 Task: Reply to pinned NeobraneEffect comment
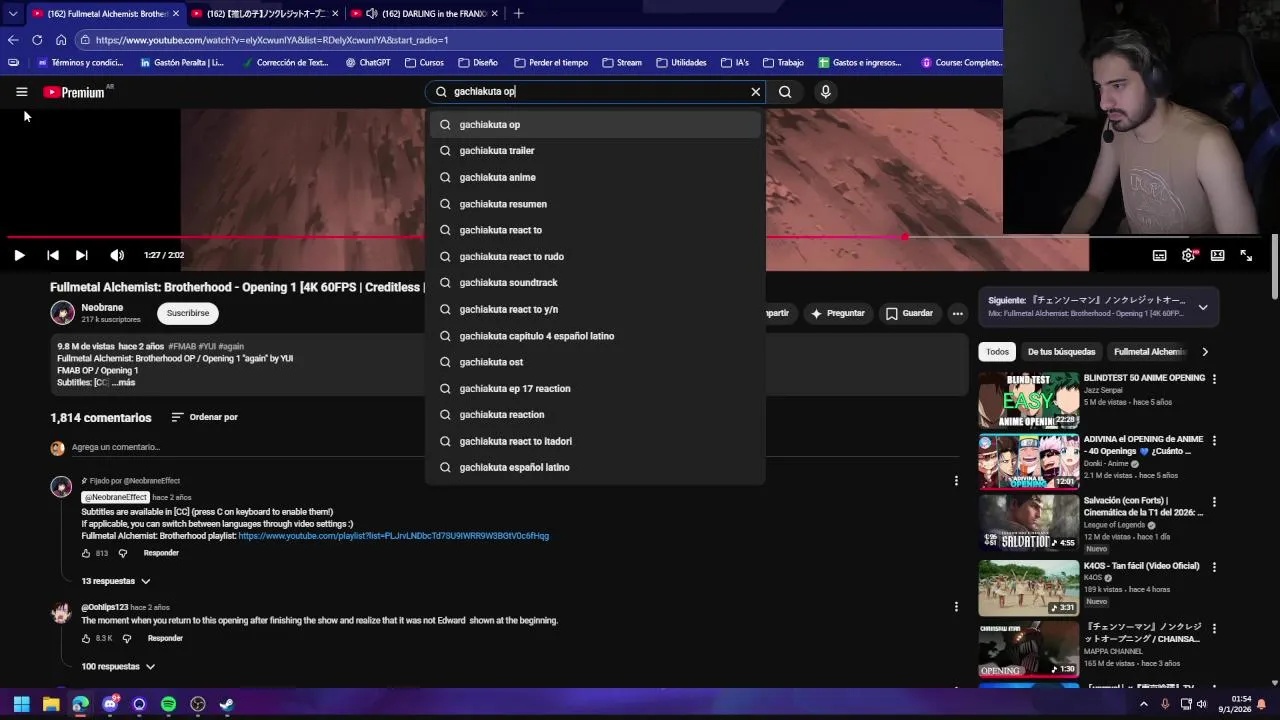click(x=161, y=553)
